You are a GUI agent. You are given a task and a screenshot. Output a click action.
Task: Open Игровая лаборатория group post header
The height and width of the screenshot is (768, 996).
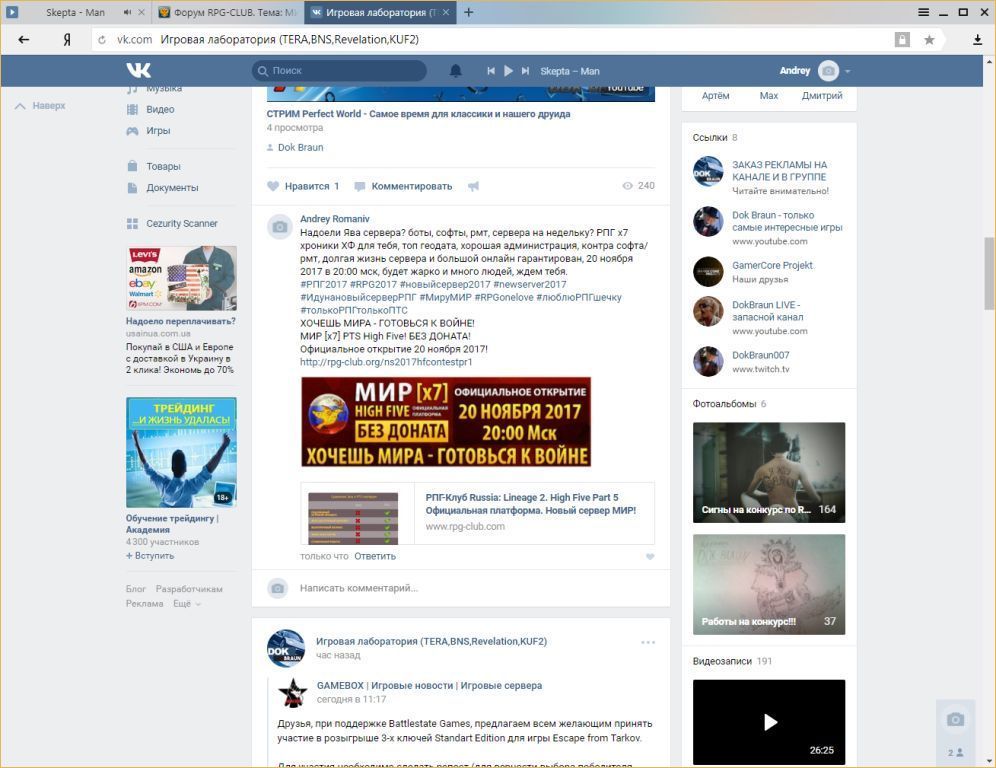pyautogui.click(x=431, y=641)
